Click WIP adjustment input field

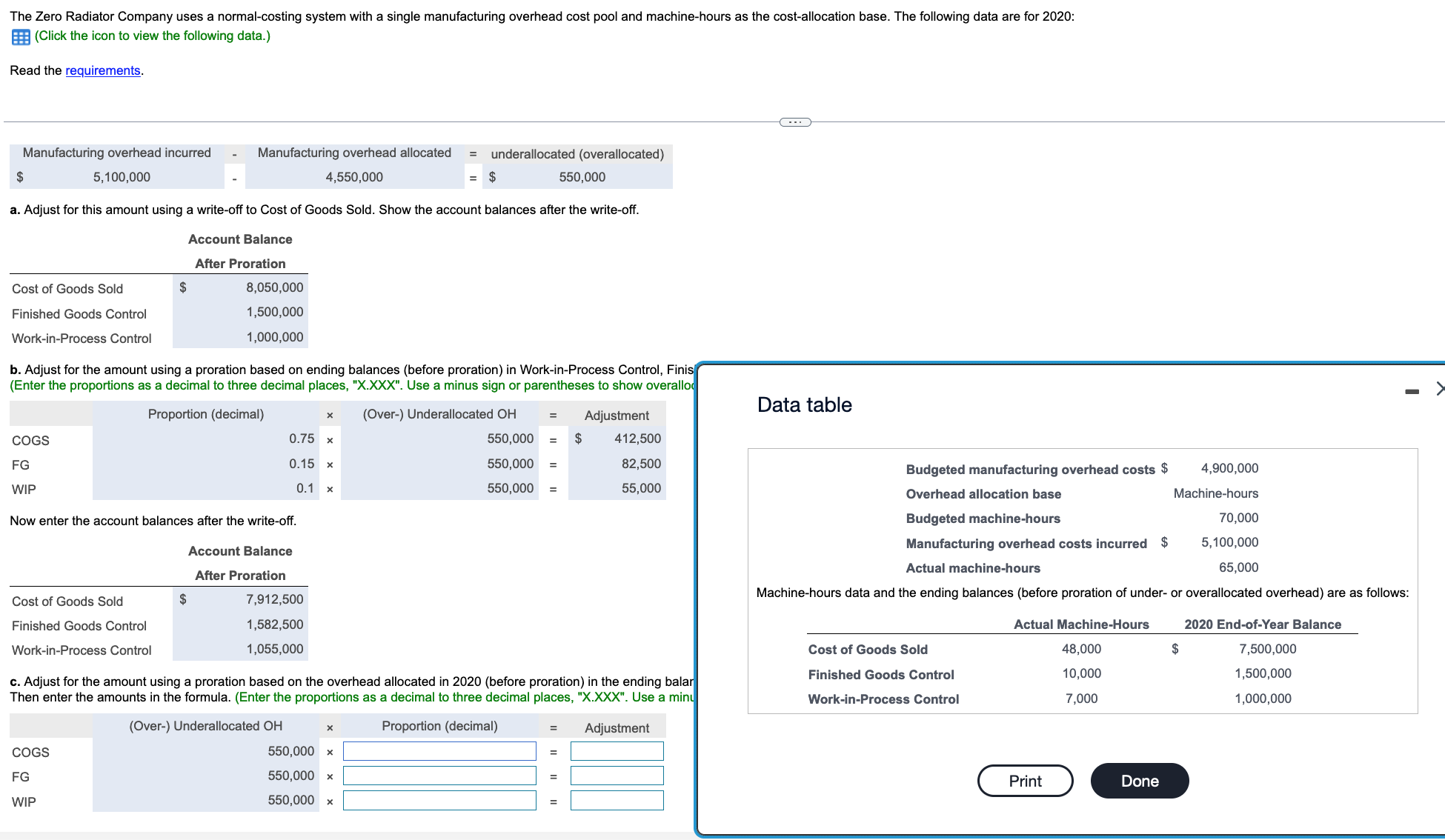pyautogui.click(x=617, y=801)
